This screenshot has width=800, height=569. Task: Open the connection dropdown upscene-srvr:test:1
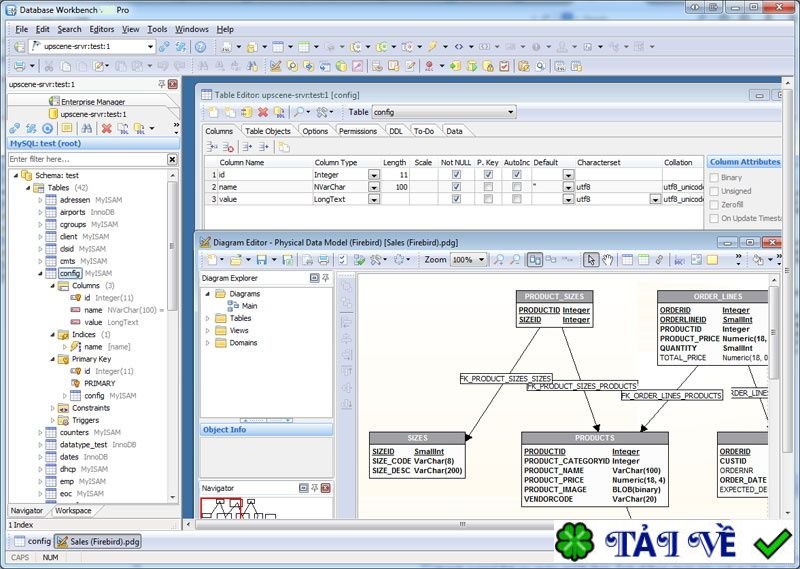click(x=150, y=46)
